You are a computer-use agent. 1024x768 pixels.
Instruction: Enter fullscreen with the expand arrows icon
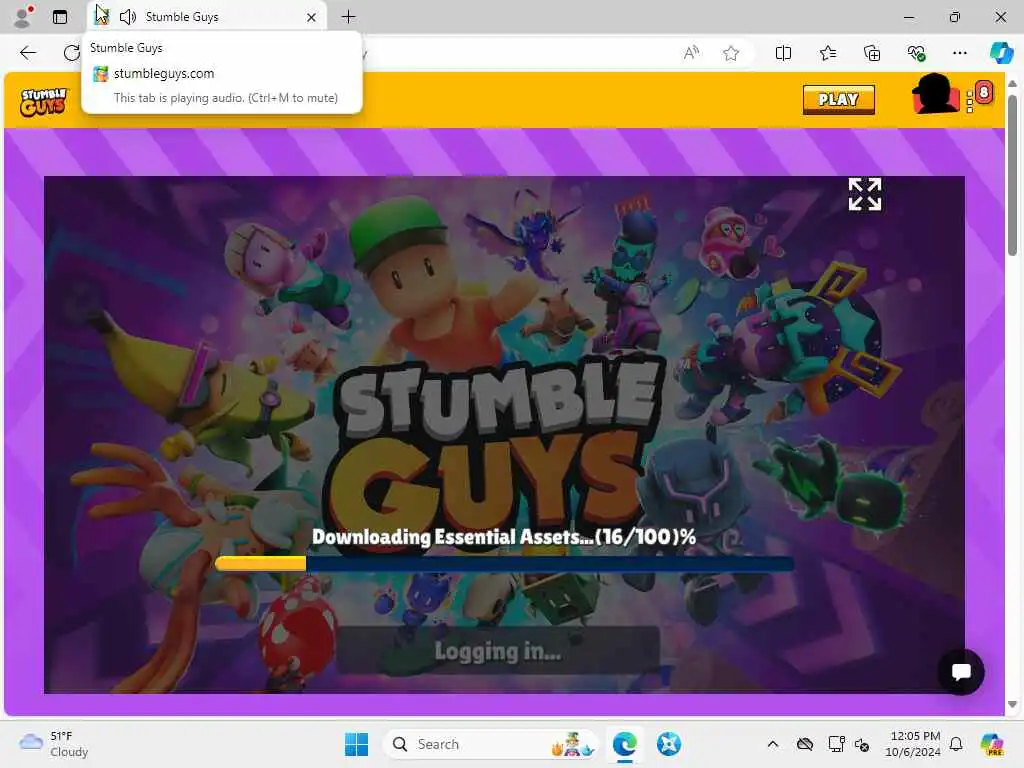pos(865,195)
